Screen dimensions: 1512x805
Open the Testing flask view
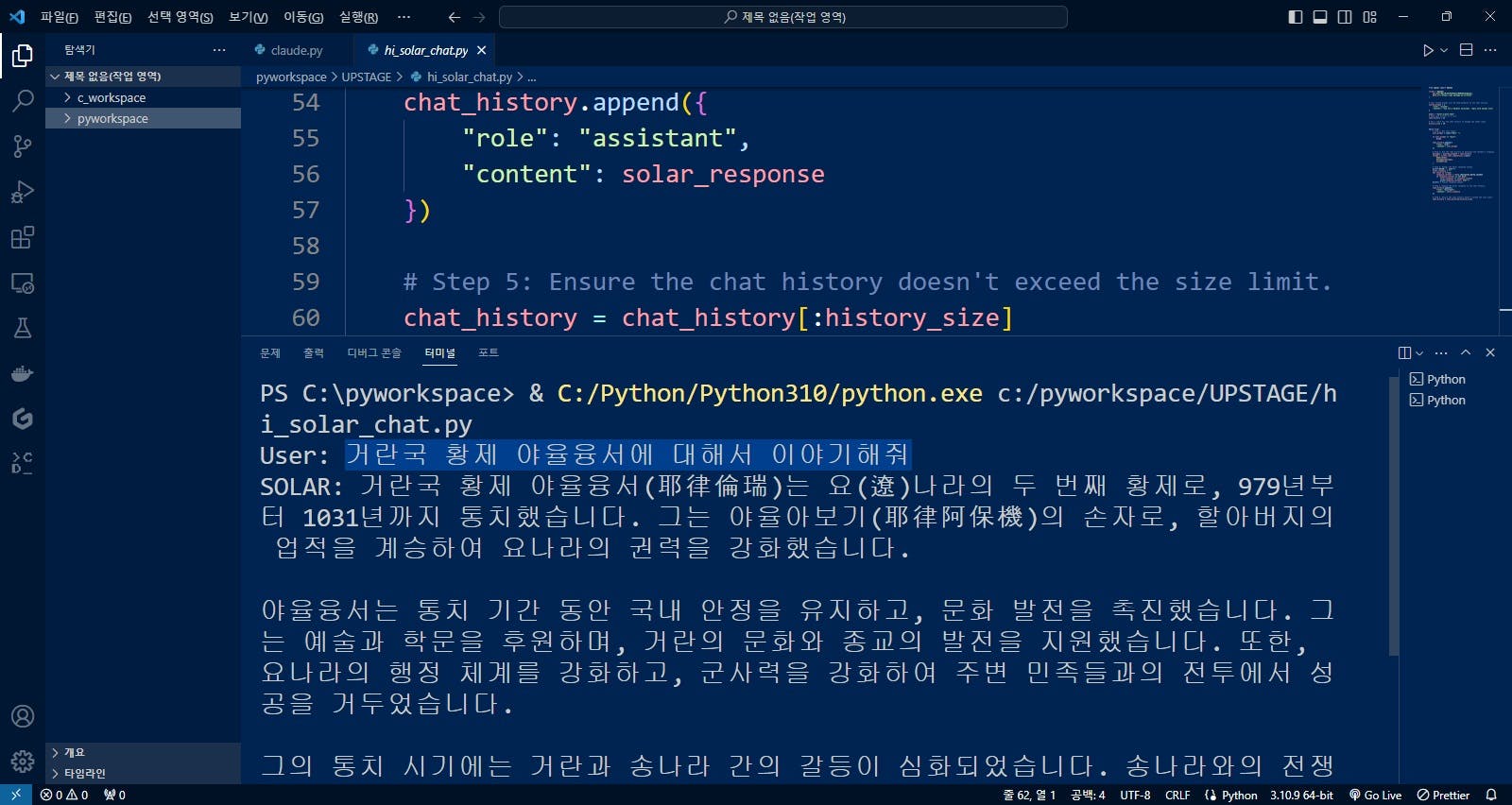[x=23, y=328]
